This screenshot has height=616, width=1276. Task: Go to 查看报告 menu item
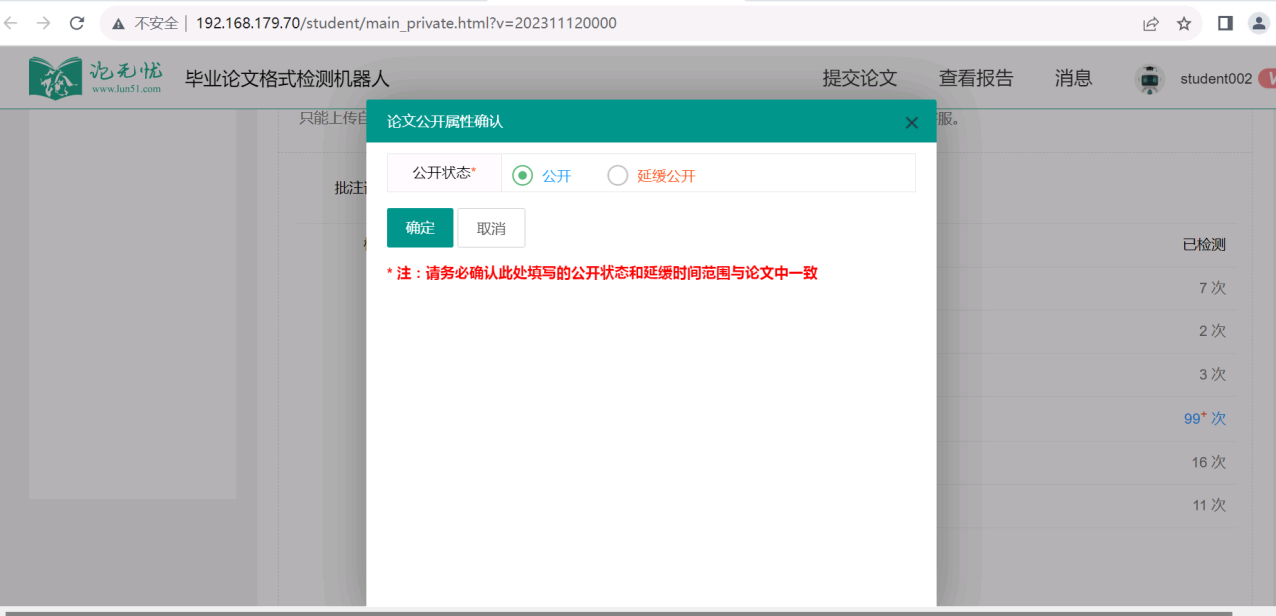tap(975, 78)
